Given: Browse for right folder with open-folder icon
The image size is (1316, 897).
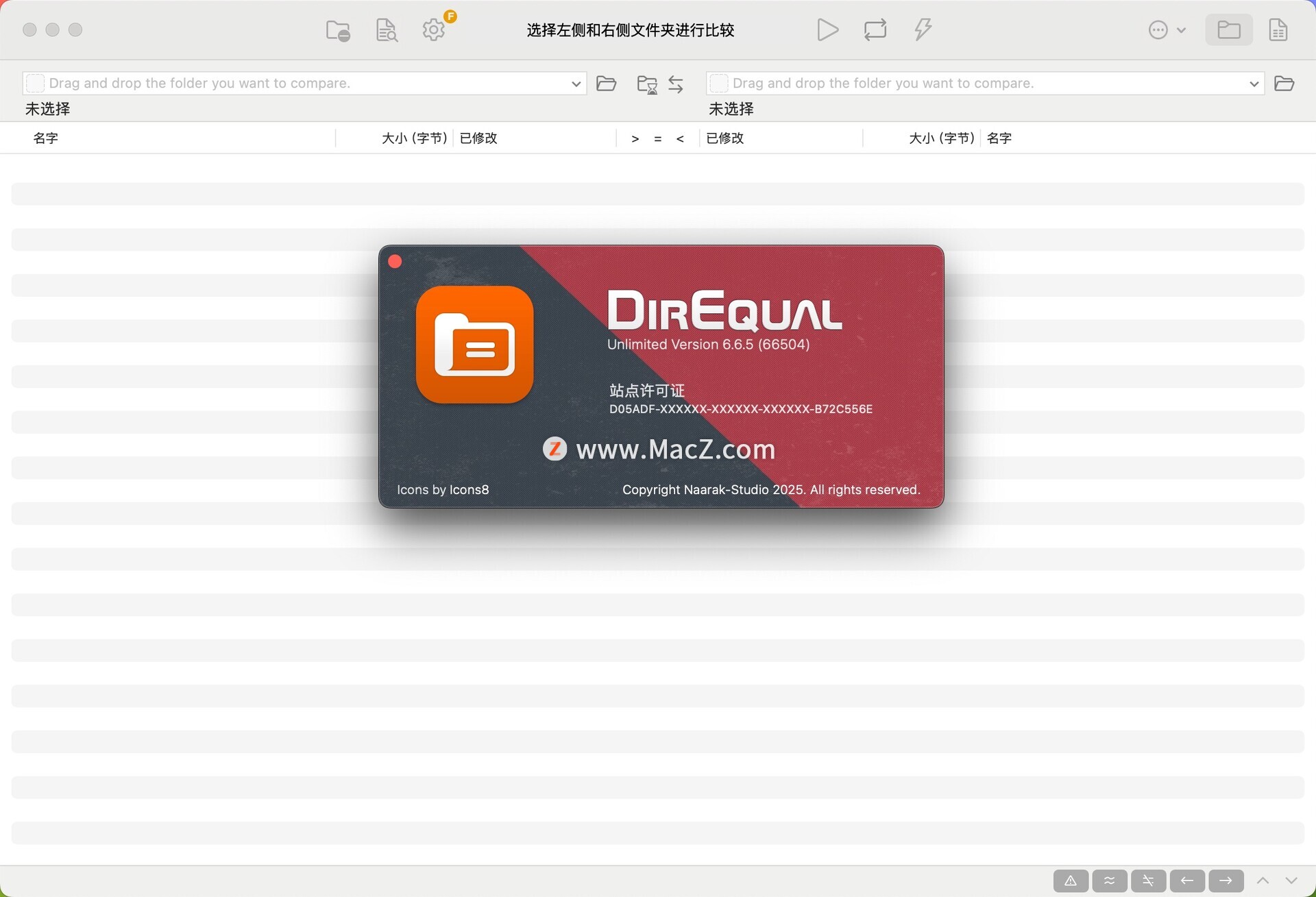Looking at the screenshot, I should [1284, 84].
